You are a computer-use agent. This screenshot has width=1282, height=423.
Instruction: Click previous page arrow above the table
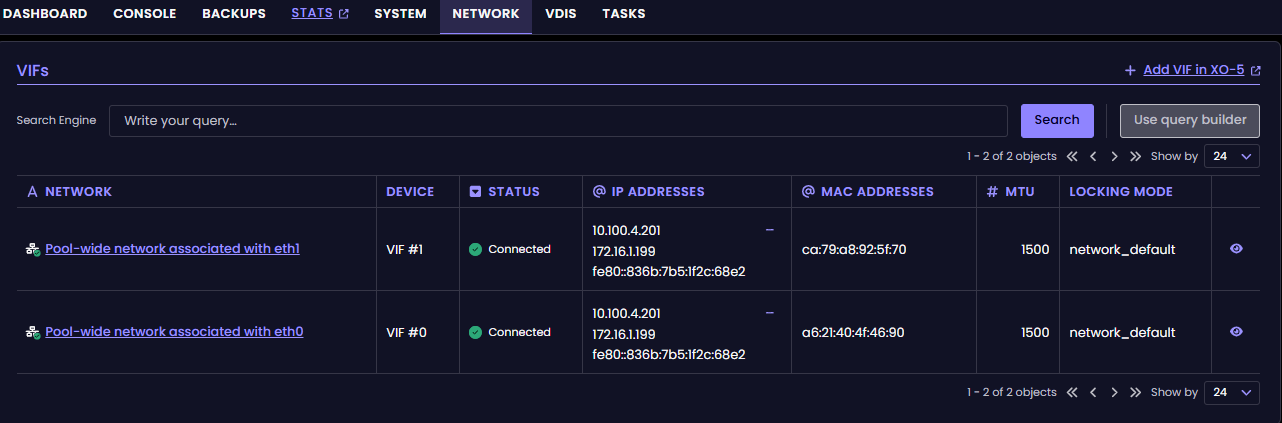(x=1093, y=157)
